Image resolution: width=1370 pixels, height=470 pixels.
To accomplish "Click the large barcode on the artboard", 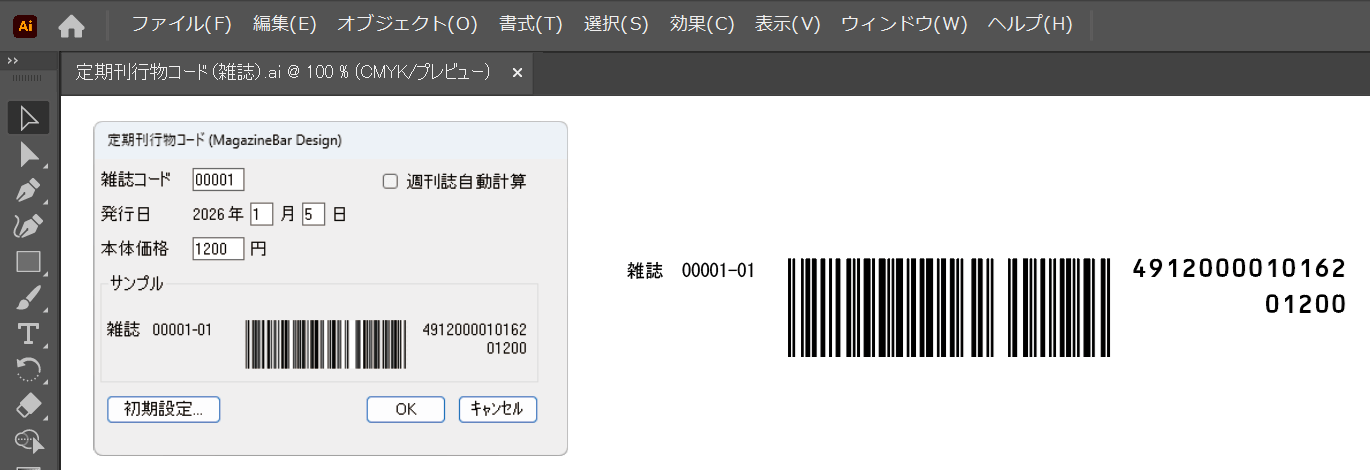I will coord(949,307).
